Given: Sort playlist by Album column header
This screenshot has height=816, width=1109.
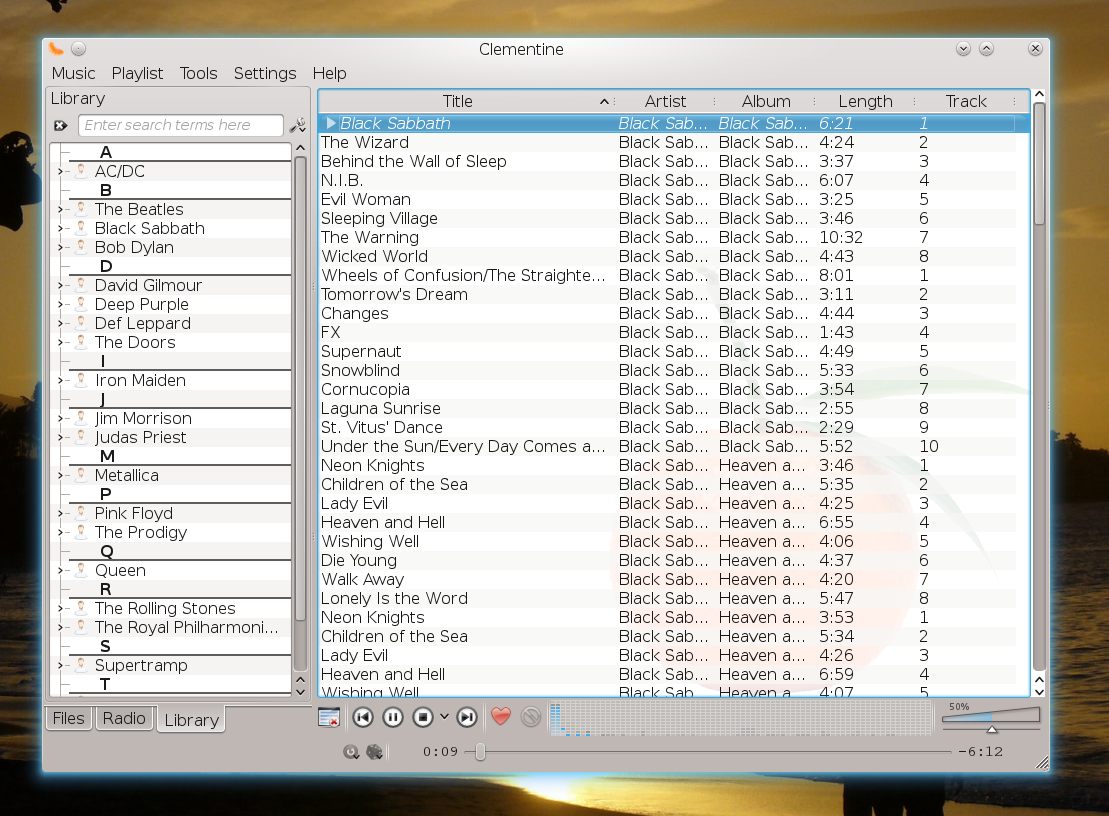Looking at the screenshot, I should click(766, 102).
